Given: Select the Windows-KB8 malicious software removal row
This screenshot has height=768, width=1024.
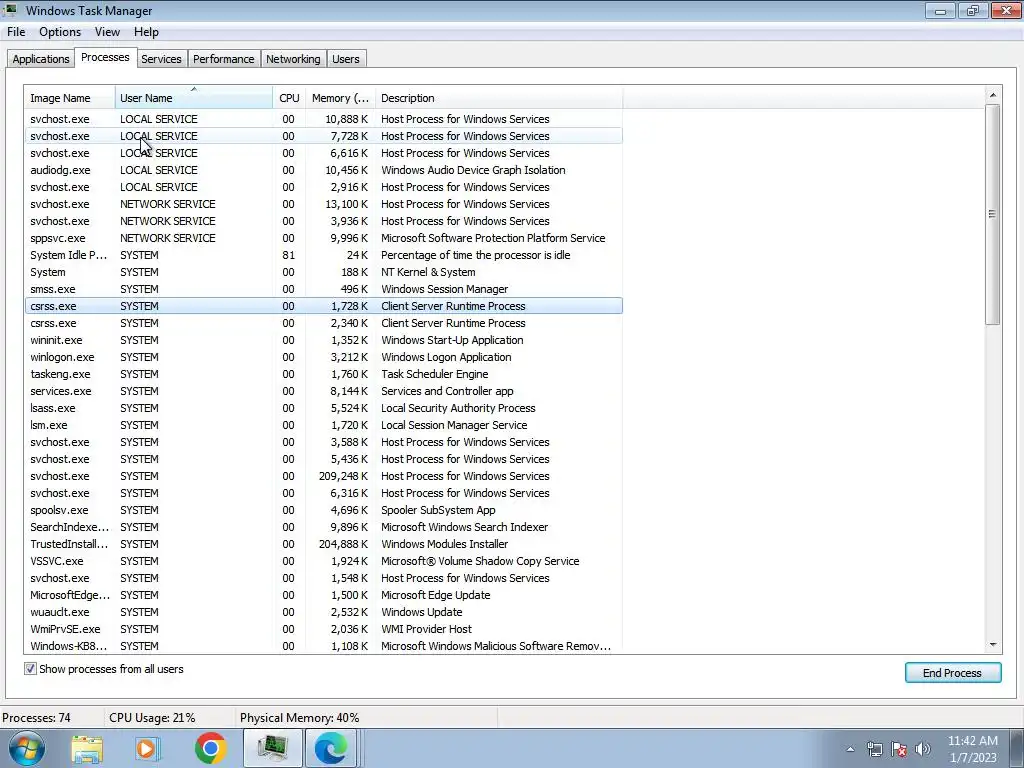Looking at the screenshot, I should click(323, 645).
